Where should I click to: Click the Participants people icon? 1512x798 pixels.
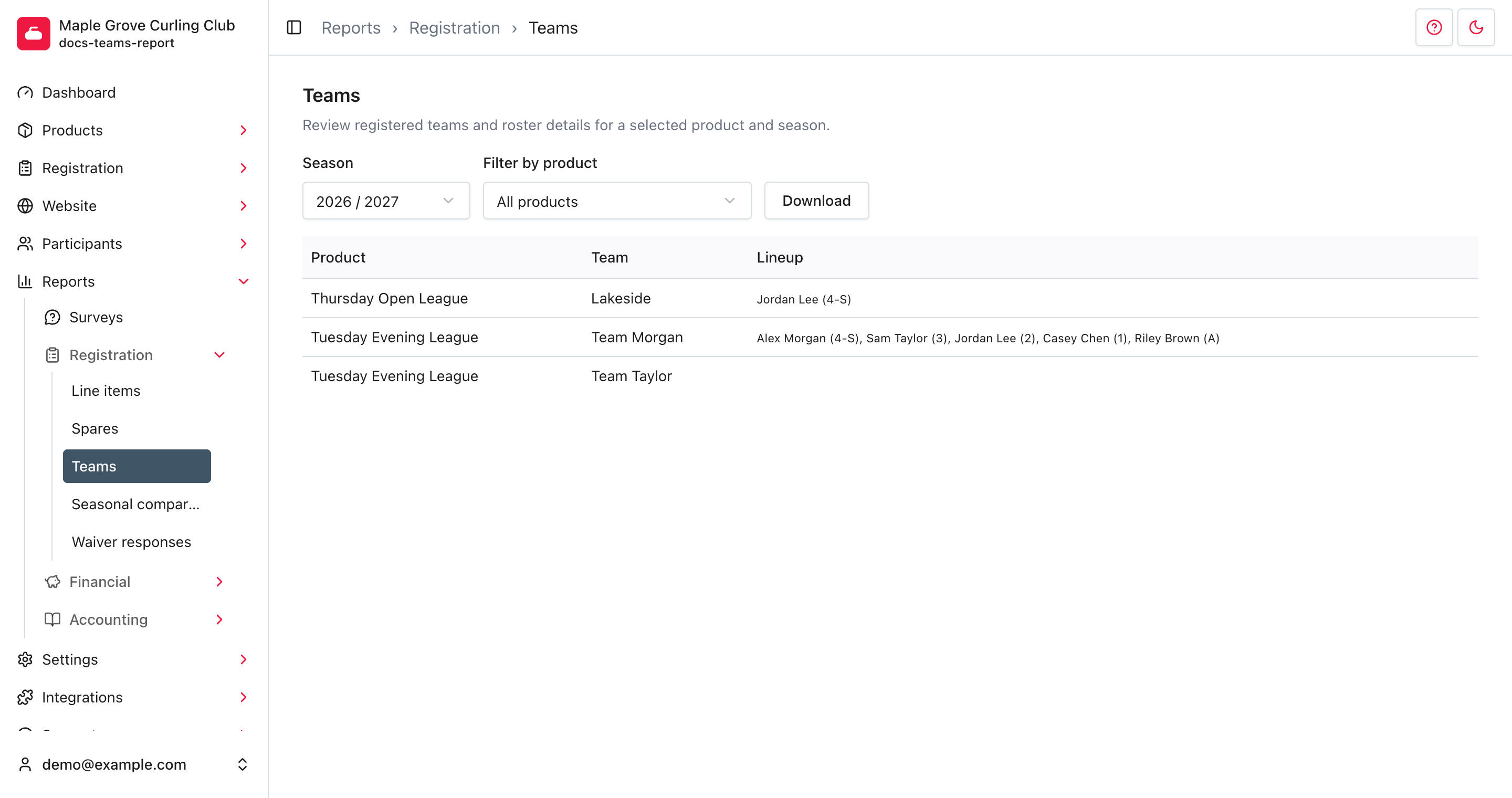(25, 244)
